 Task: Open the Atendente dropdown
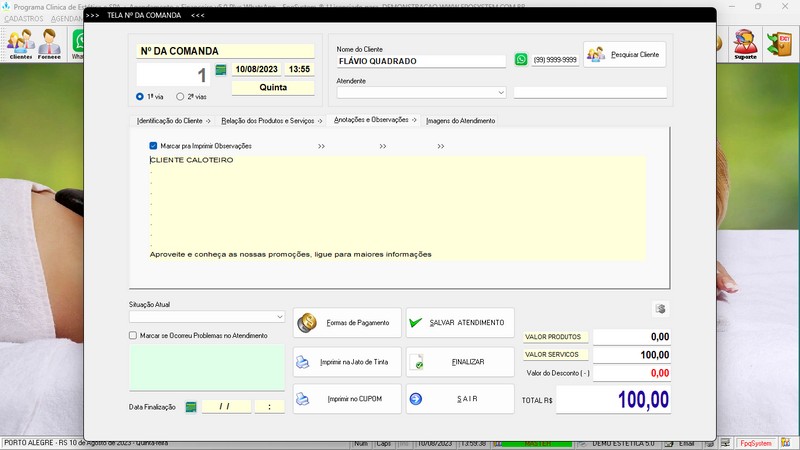coord(501,92)
